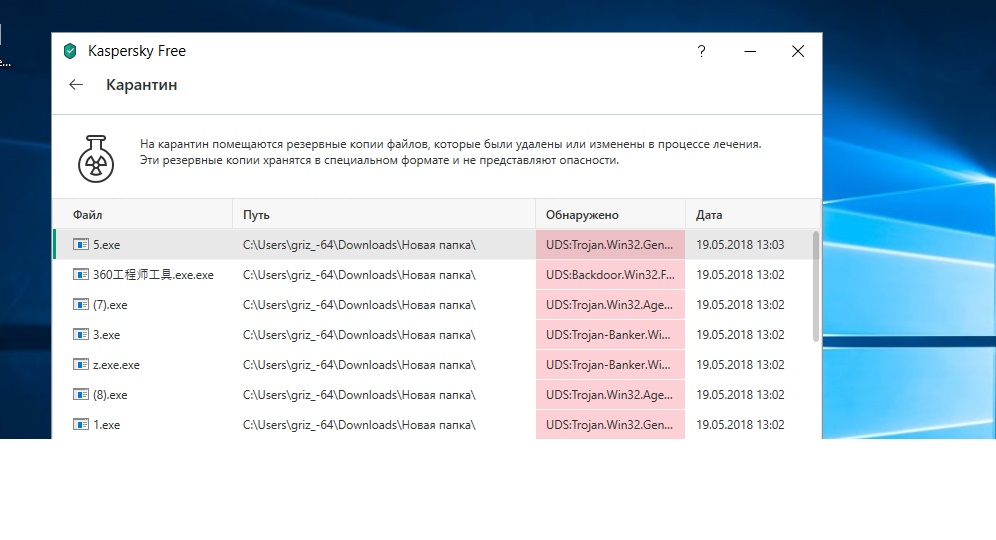Click the file icon of 5.exe
This screenshot has height=540, width=996.
(81, 244)
